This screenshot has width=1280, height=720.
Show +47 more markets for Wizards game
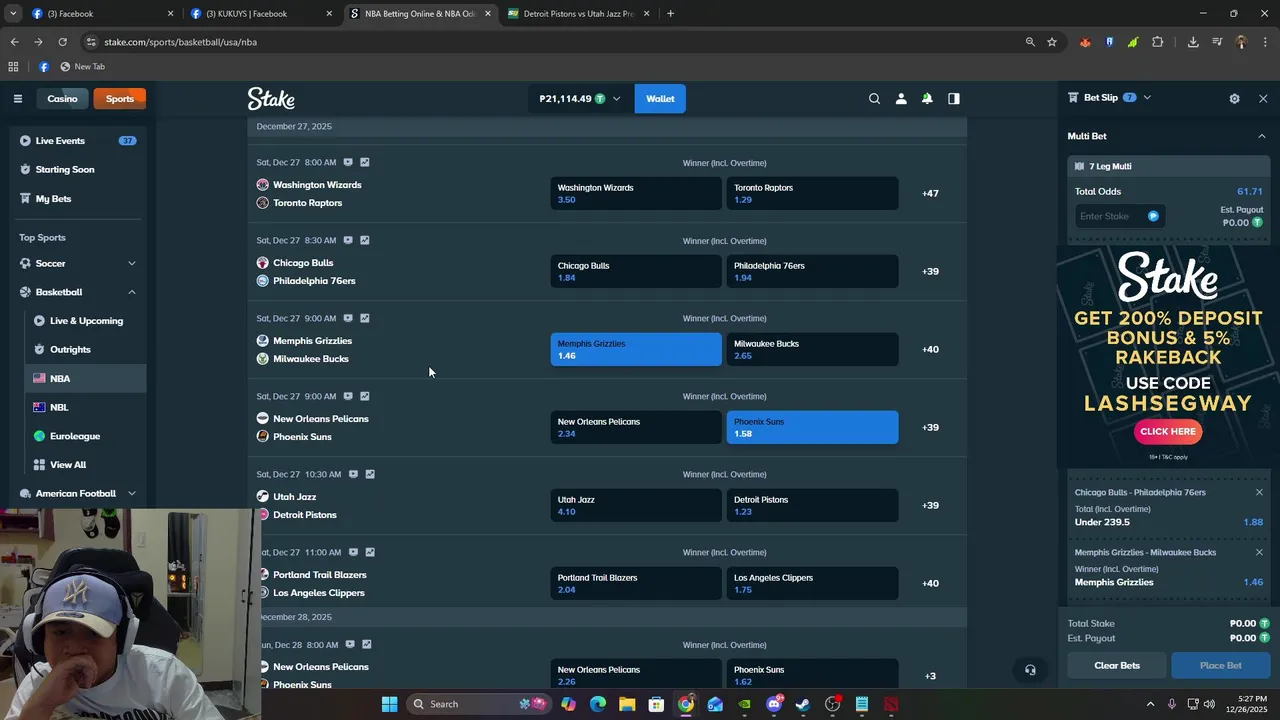[930, 193]
